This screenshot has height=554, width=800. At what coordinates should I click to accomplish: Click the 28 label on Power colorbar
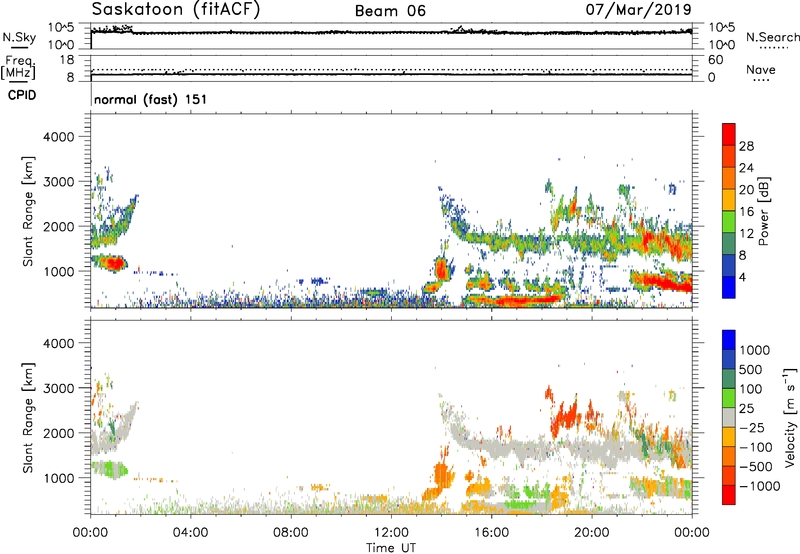746,146
